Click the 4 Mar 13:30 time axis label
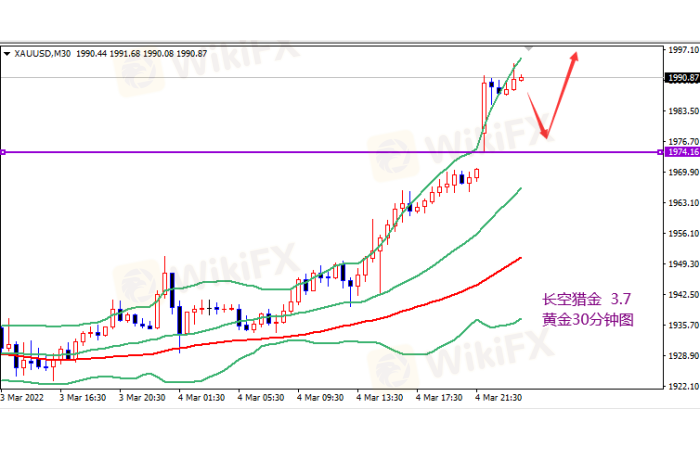This screenshot has height=450, width=700. pyautogui.click(x=380, y=397)
